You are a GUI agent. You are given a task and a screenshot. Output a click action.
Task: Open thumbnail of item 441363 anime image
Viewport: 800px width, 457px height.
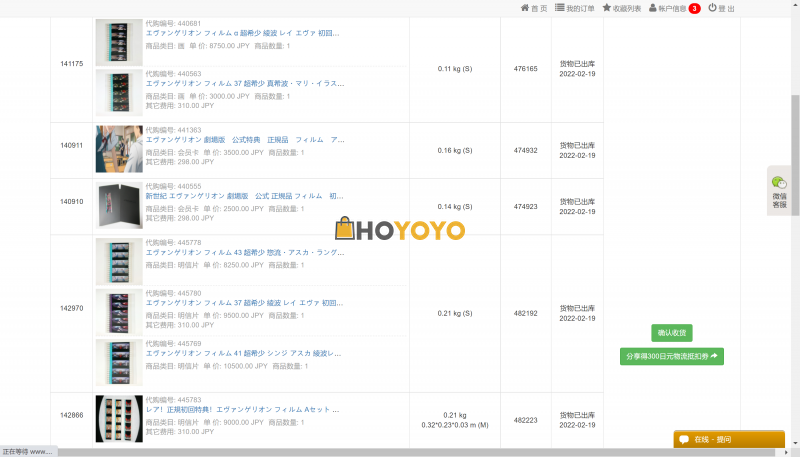[x=119, y=149]
